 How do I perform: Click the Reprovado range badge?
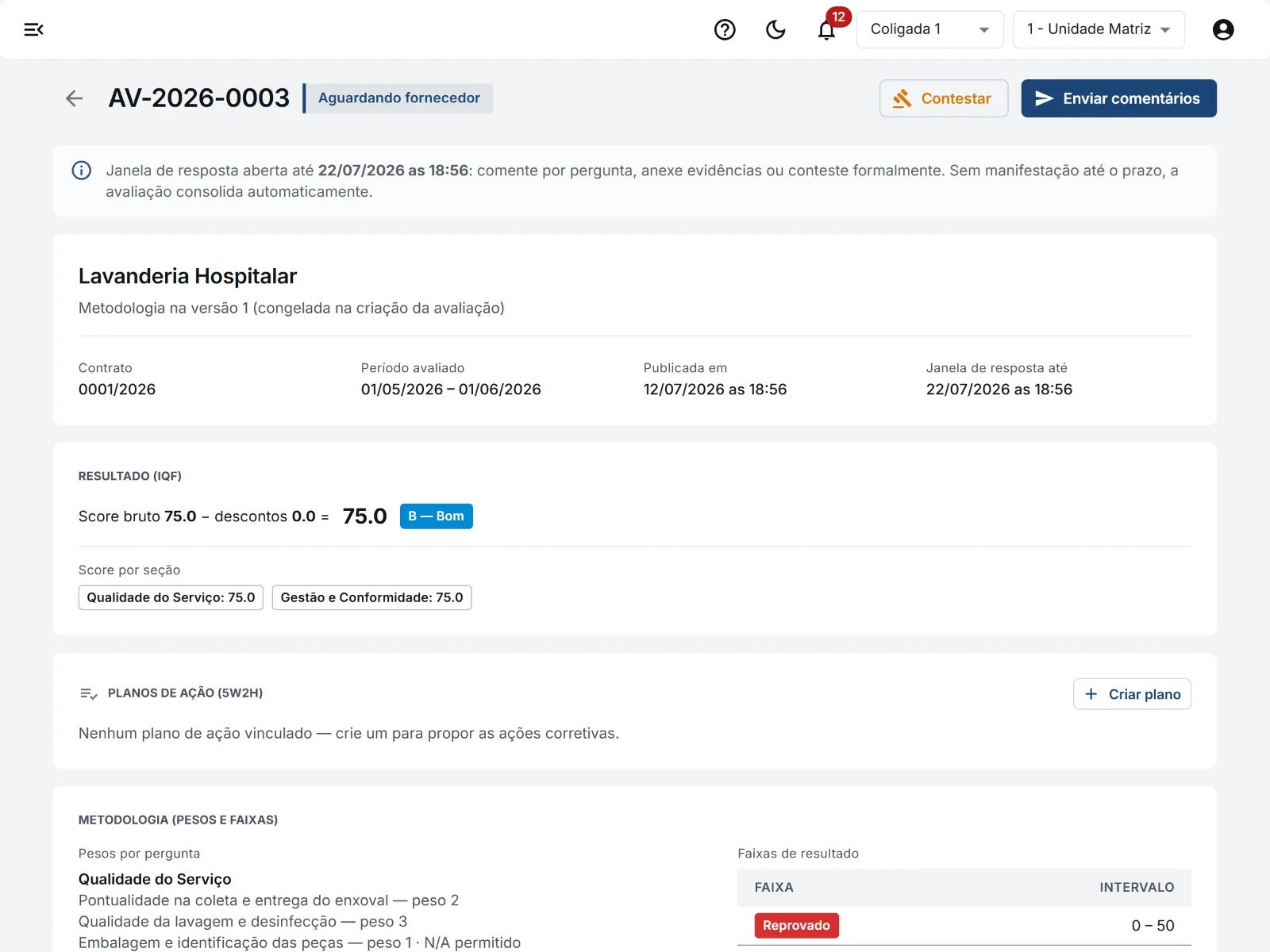[x=796, y=926]
